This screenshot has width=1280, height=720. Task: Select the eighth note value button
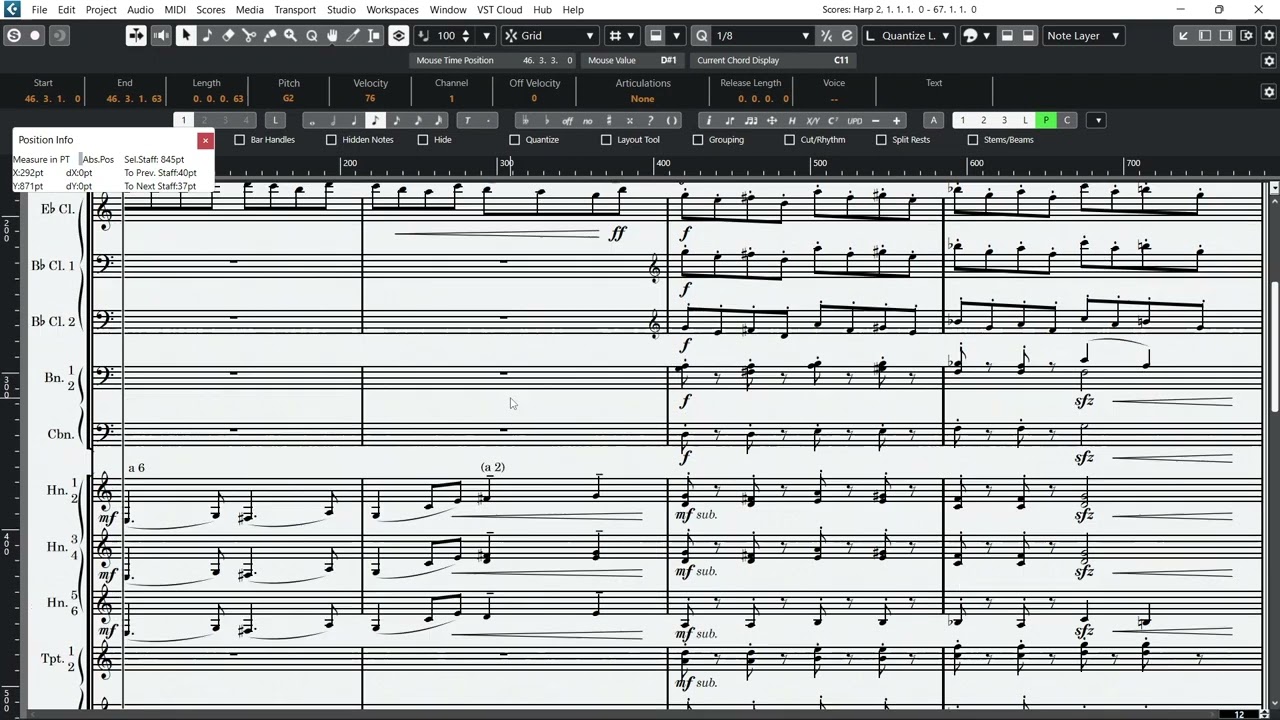[375, 120]
